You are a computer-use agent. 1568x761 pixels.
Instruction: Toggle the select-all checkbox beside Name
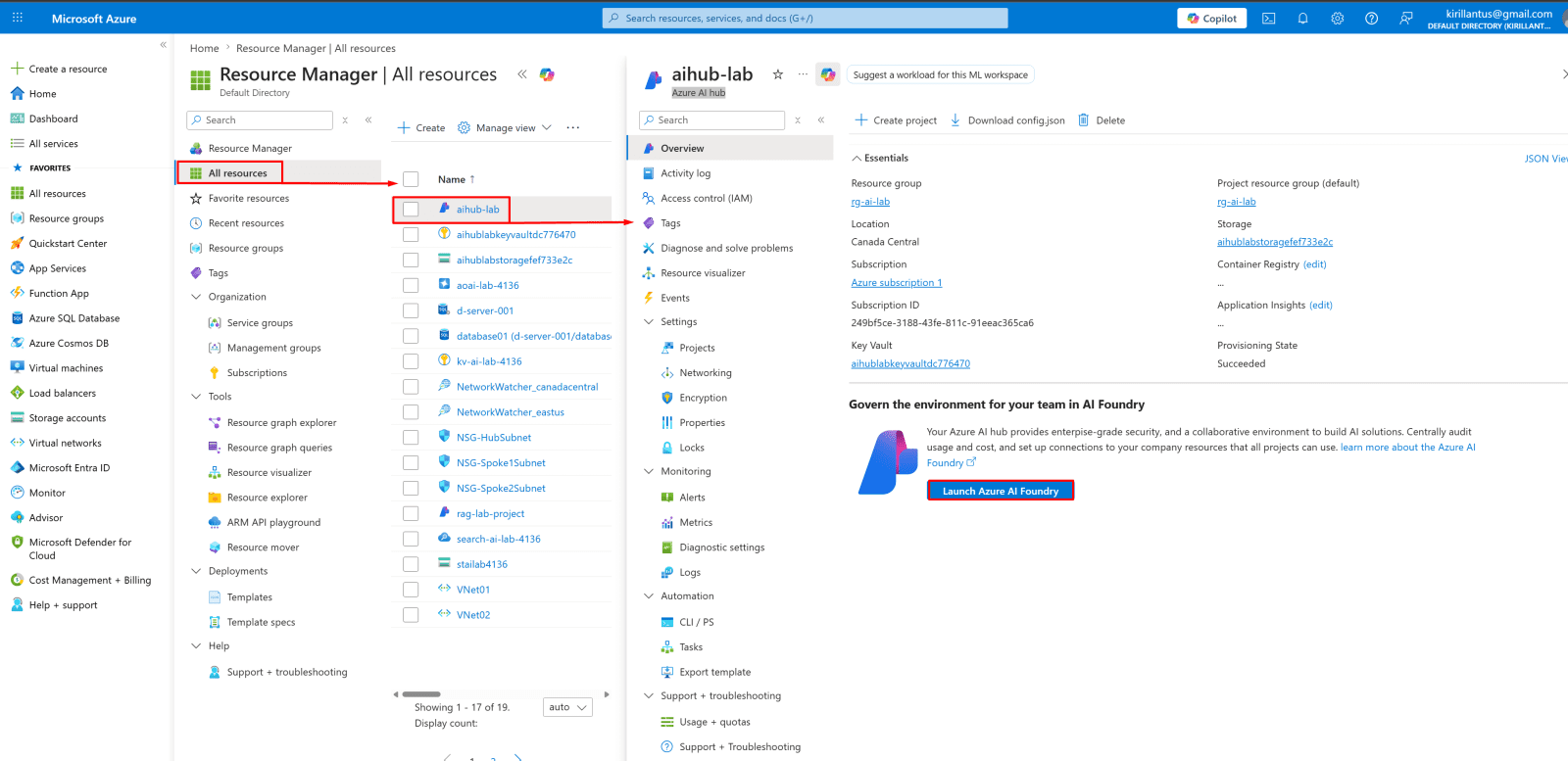pyautogui.click(x=411, y=179)
